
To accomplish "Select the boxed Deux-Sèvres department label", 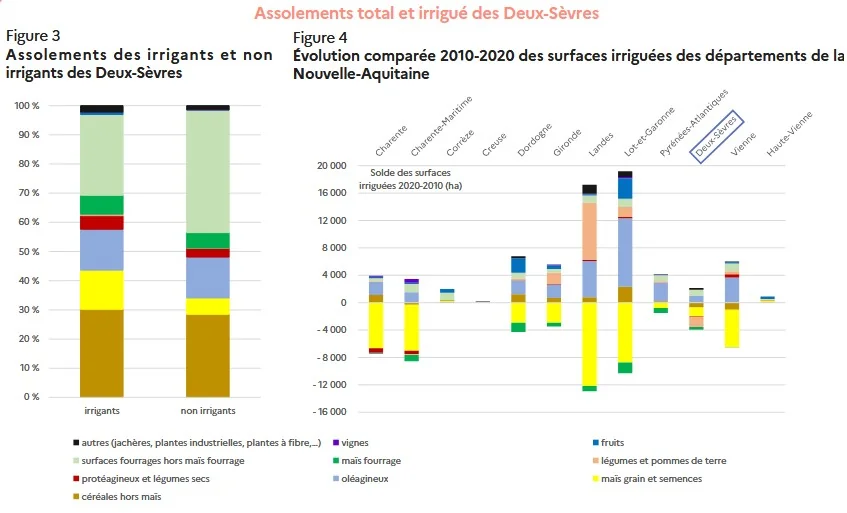I will (x=716, y=136).
